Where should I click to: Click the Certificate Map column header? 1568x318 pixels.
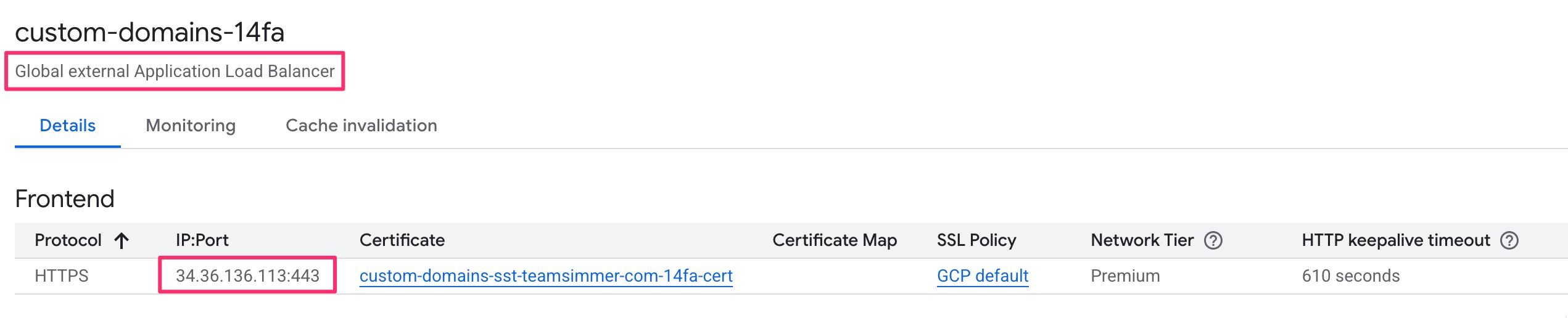coord(834,240)
